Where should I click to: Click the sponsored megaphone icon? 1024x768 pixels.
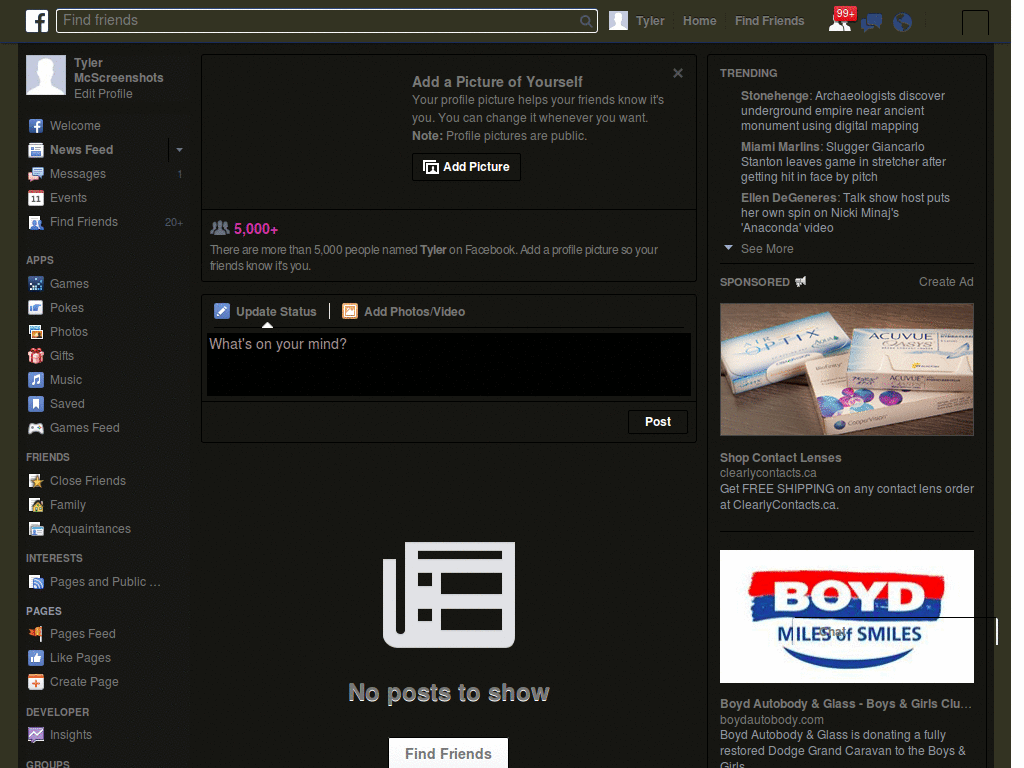coord(800,281)
